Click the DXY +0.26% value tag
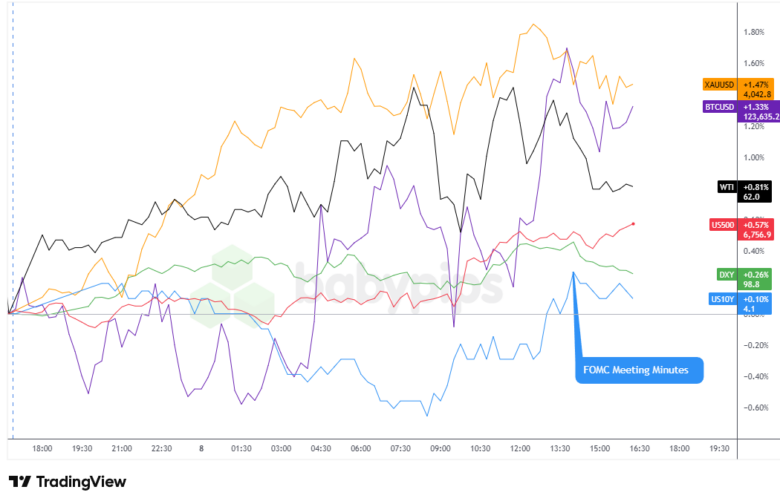780x504 pixels. tap(755, 275)
